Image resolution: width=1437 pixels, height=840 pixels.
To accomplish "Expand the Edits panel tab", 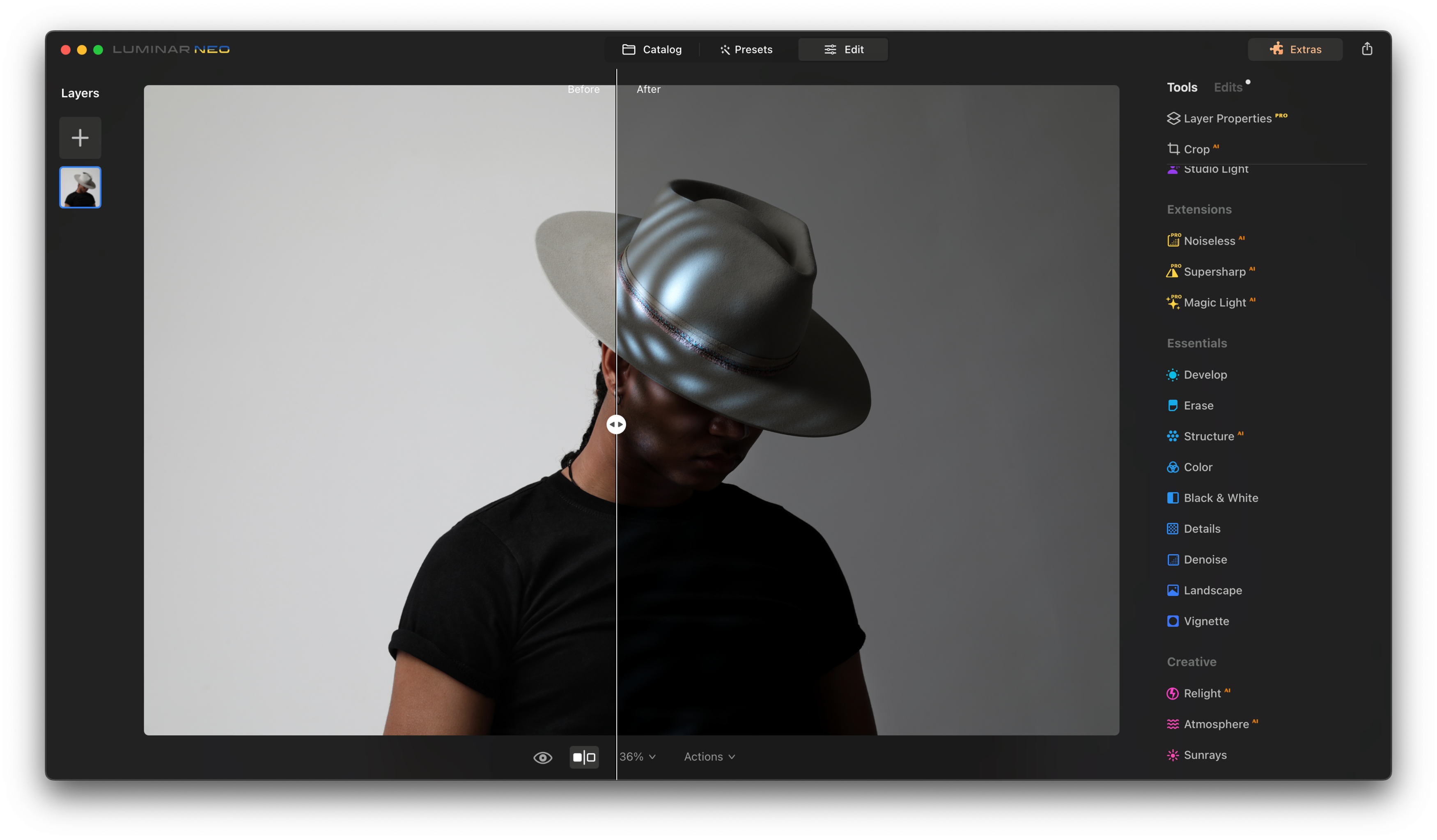I will coord(1227,87).
